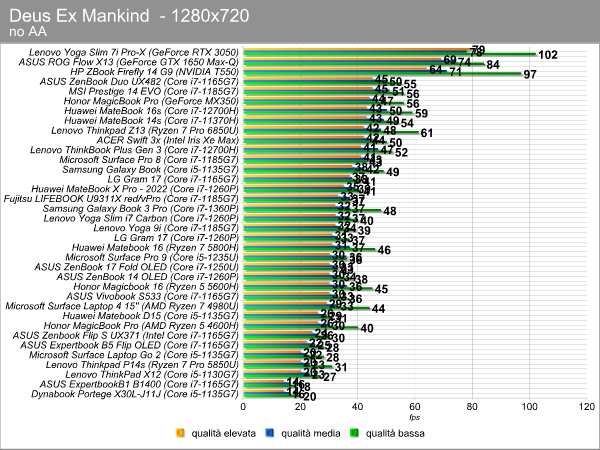Select ASUS Zenbook Flip S UX371 label
Screen dimensions: 600x450
tap(126, 336)
